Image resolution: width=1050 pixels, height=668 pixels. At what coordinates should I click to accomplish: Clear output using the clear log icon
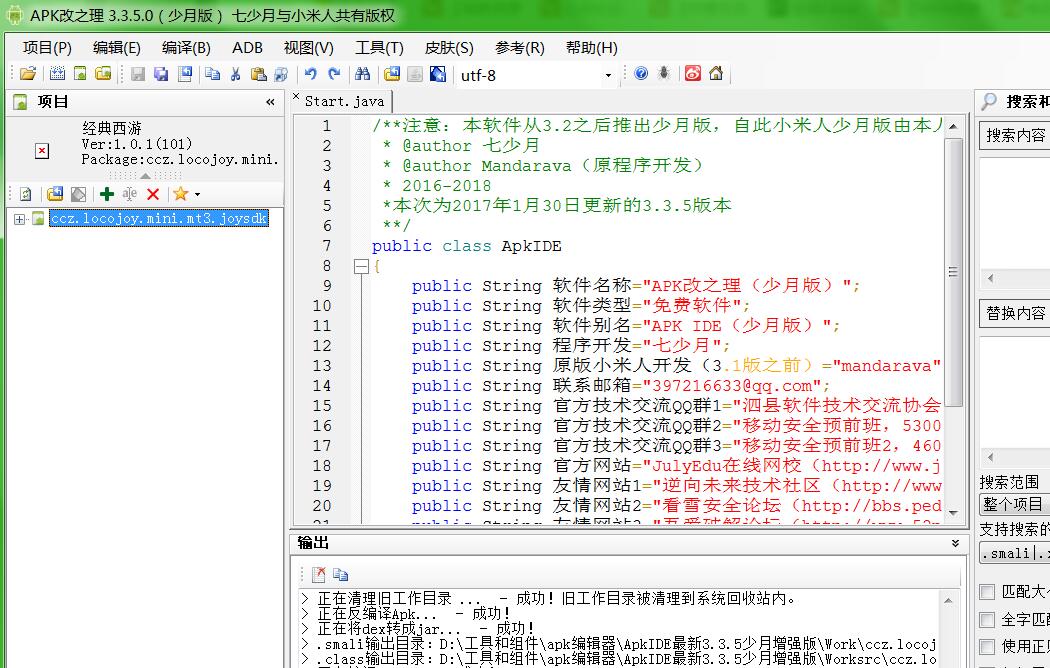tap(318, 574)
